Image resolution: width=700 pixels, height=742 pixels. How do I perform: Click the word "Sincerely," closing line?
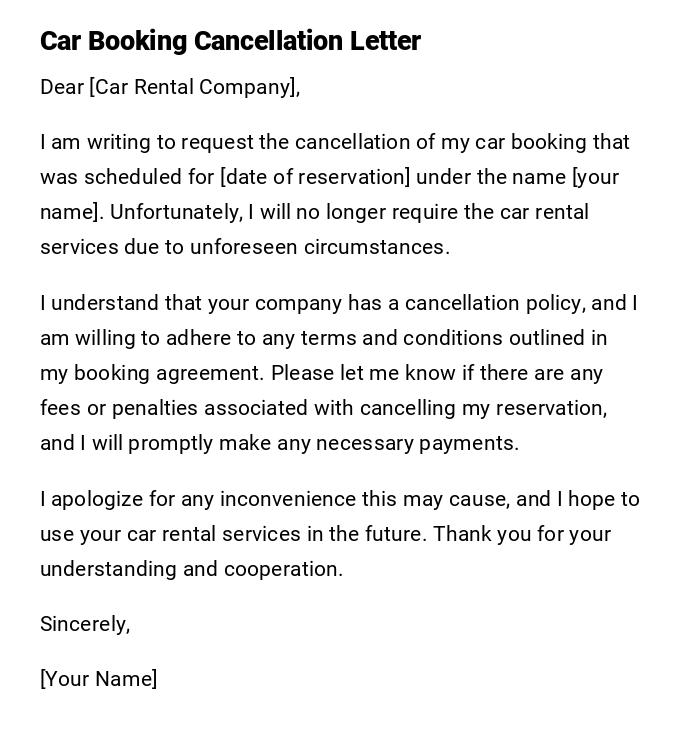point(85,624)
